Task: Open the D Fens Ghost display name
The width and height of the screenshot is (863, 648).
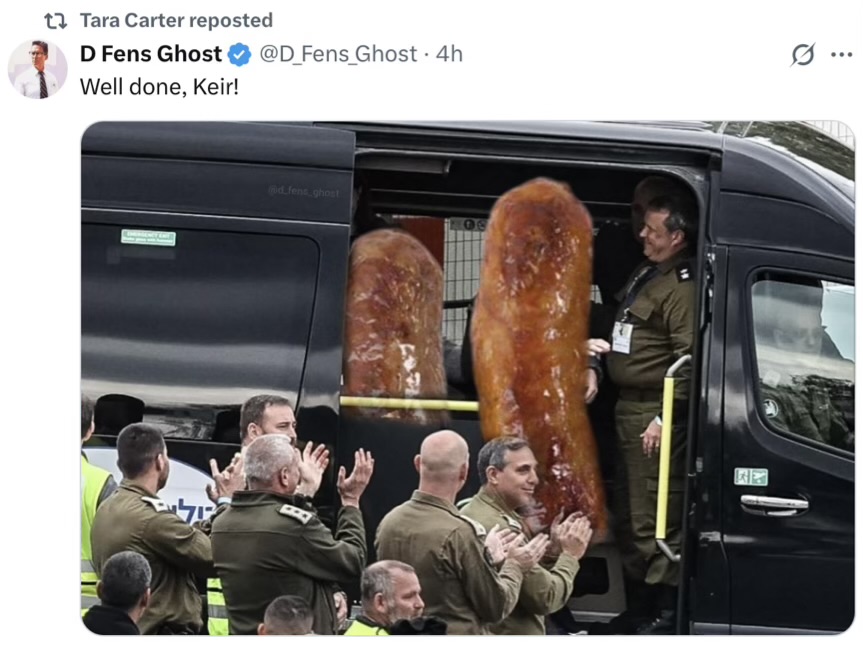Action: [x=151, y=54]
